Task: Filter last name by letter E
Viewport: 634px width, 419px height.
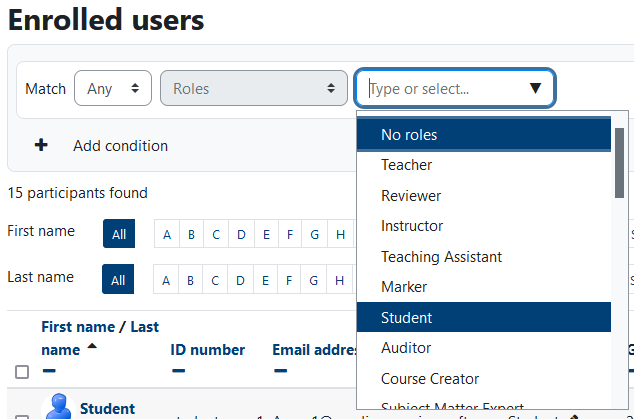Action: (x=265, y=280)
